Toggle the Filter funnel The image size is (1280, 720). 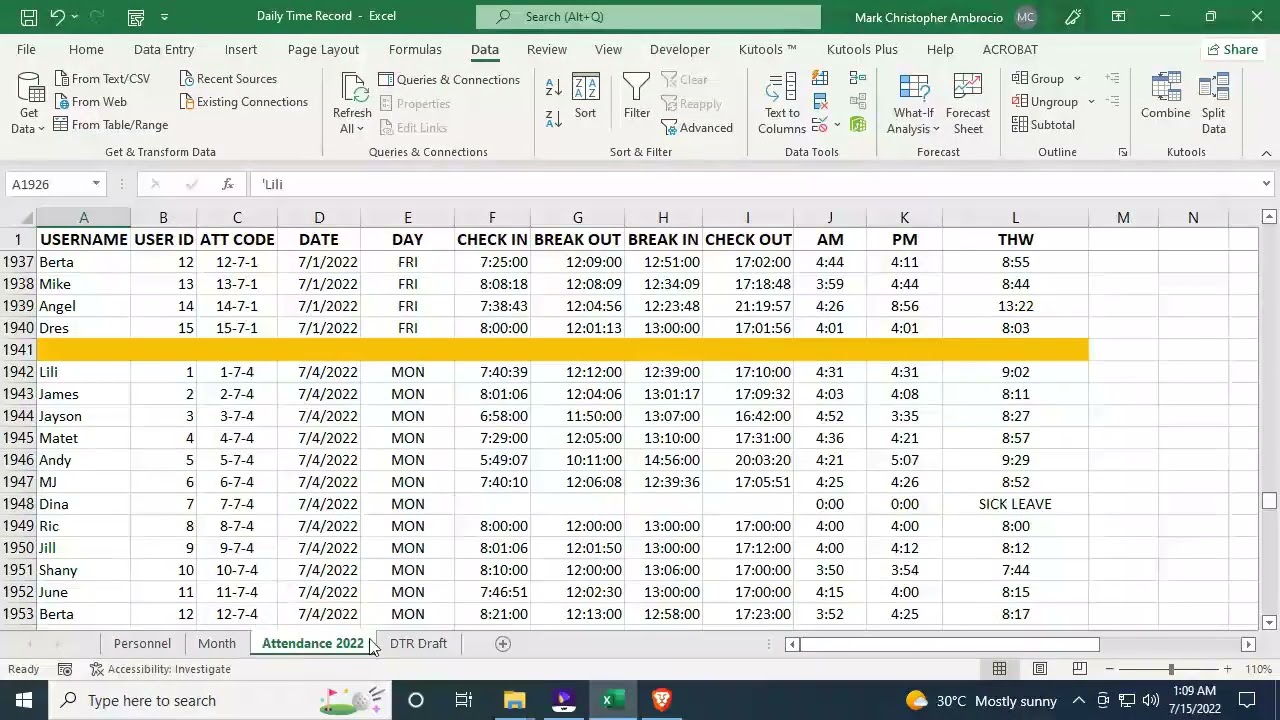(x=637, y=96)
